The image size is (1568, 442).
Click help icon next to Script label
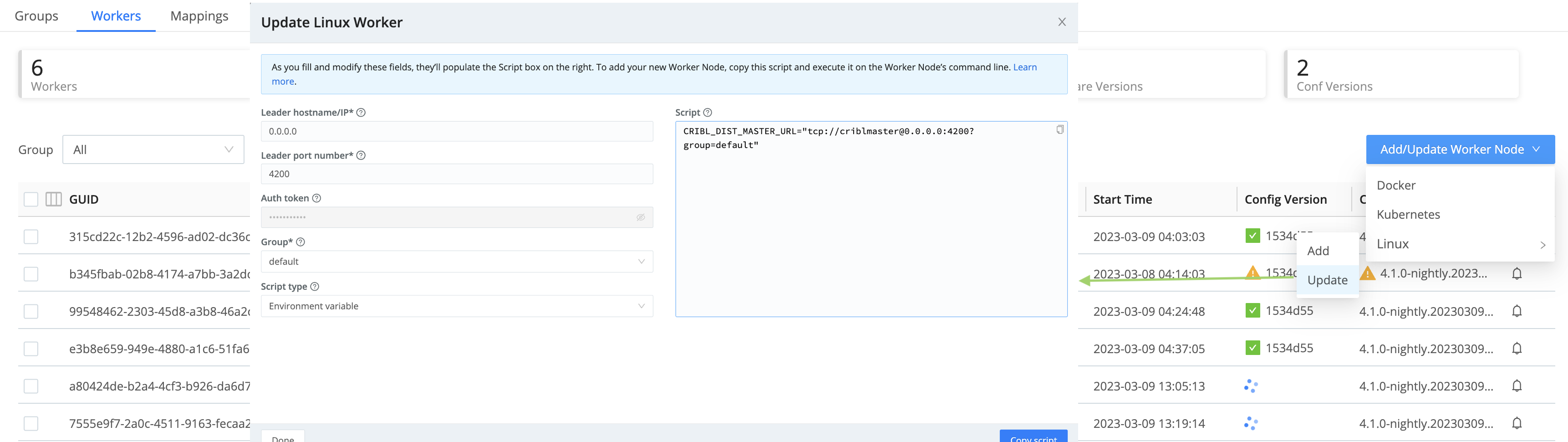coord(708,113)
